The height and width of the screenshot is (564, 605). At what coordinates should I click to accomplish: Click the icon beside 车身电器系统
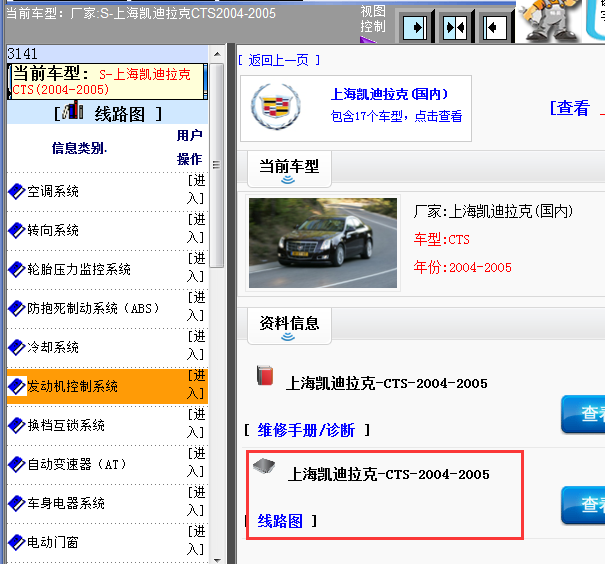17,503
